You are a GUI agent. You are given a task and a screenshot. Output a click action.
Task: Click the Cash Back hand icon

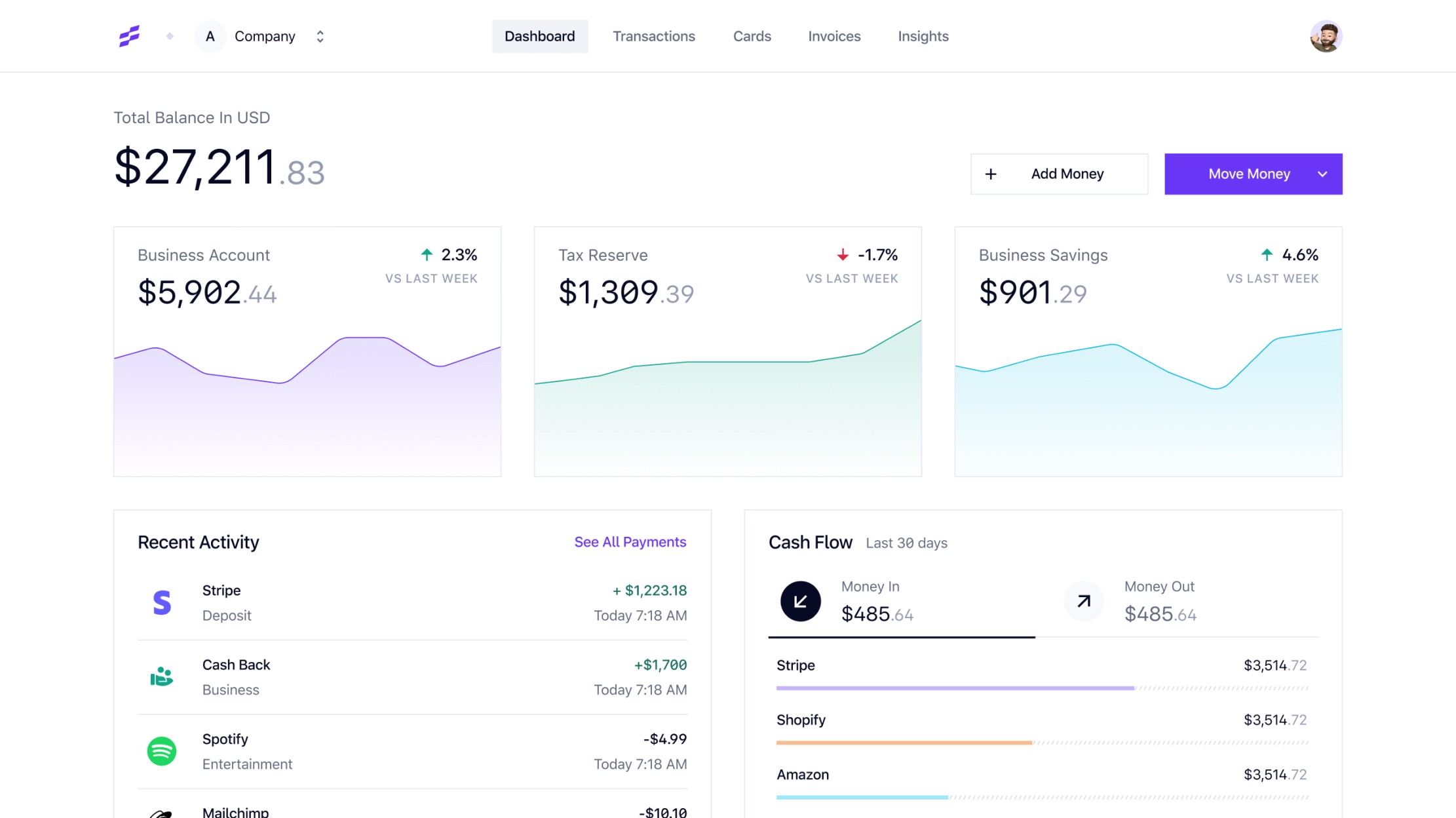pos(161,676)
